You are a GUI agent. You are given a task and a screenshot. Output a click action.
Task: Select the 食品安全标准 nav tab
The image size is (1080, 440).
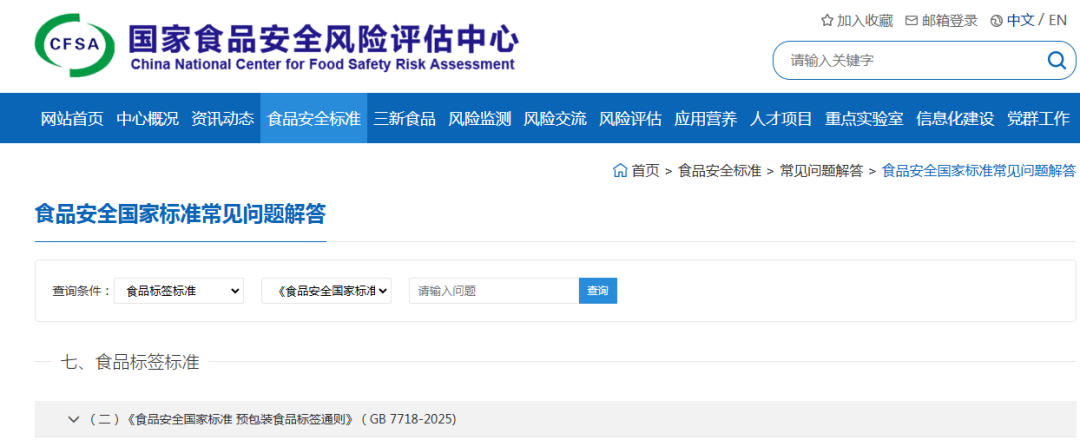tap(313, 118)
